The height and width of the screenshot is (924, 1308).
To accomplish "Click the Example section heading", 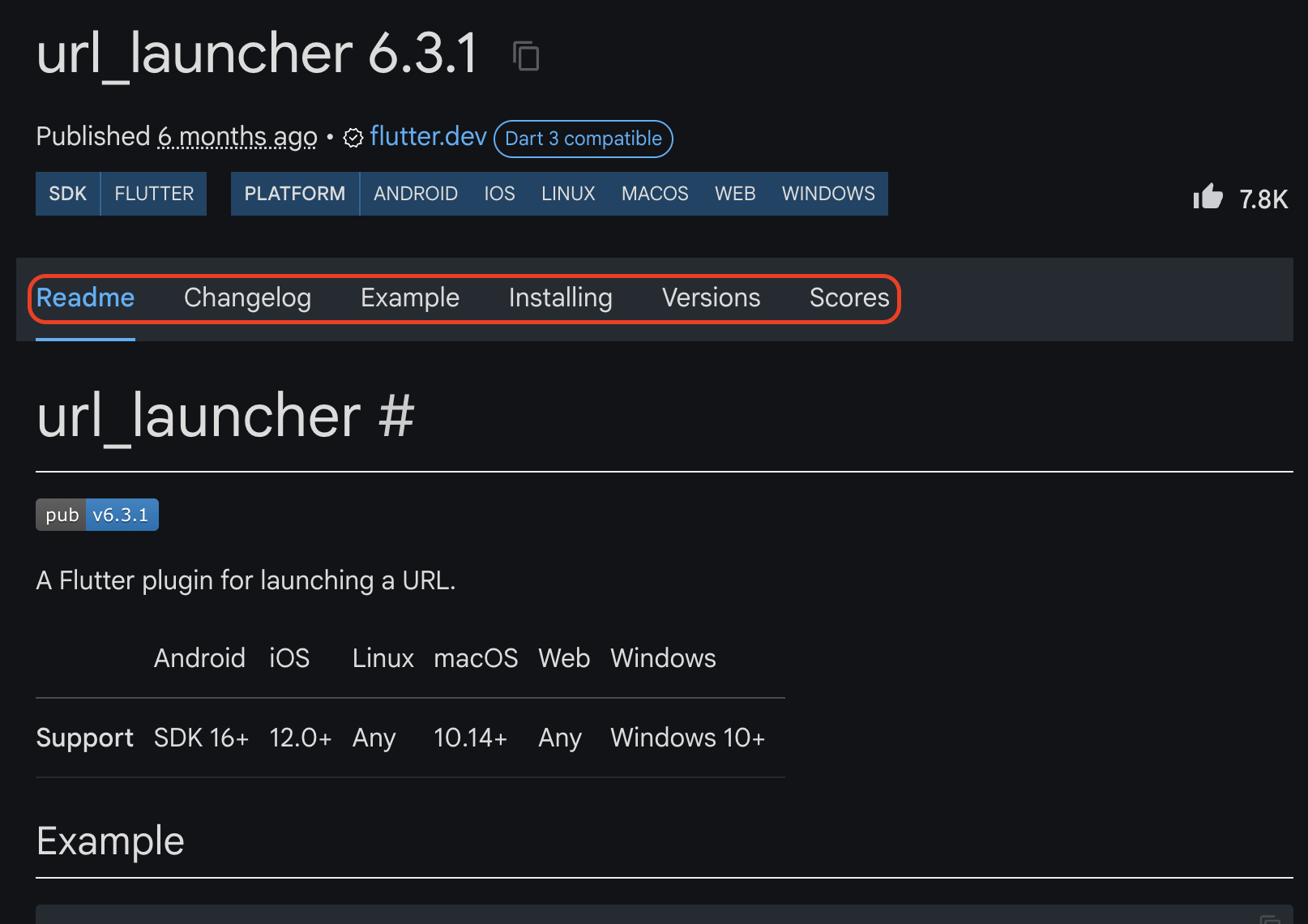I will click(x=110, y=841).
